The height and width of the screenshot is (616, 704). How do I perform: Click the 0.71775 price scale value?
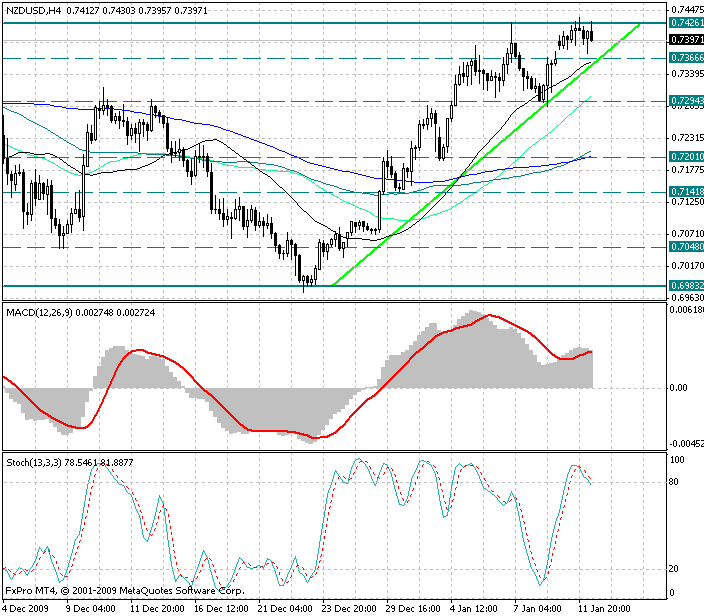[687, 169]
